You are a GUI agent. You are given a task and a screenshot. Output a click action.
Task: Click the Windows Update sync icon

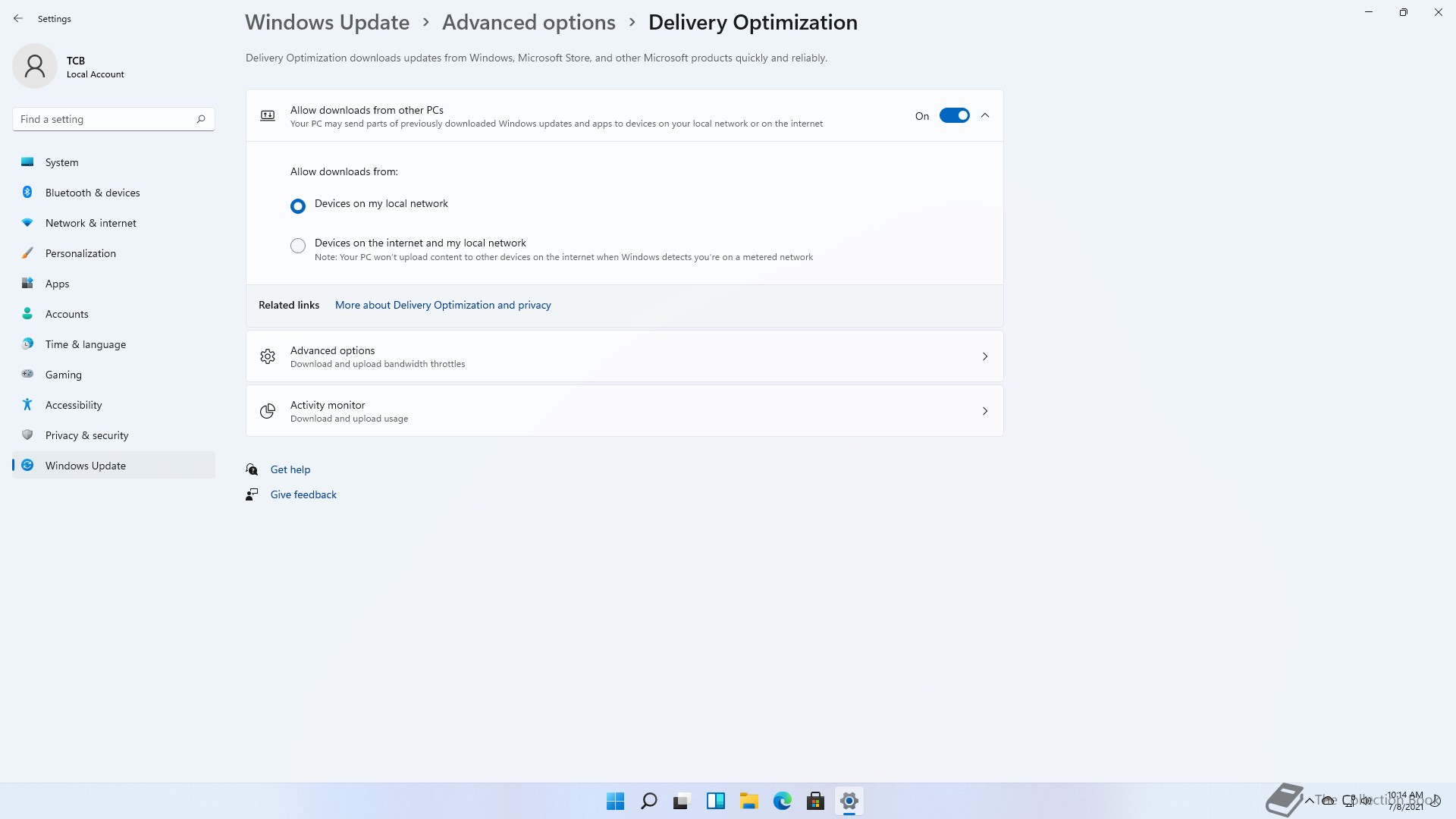pyautogui.click(x=27, y=465)
